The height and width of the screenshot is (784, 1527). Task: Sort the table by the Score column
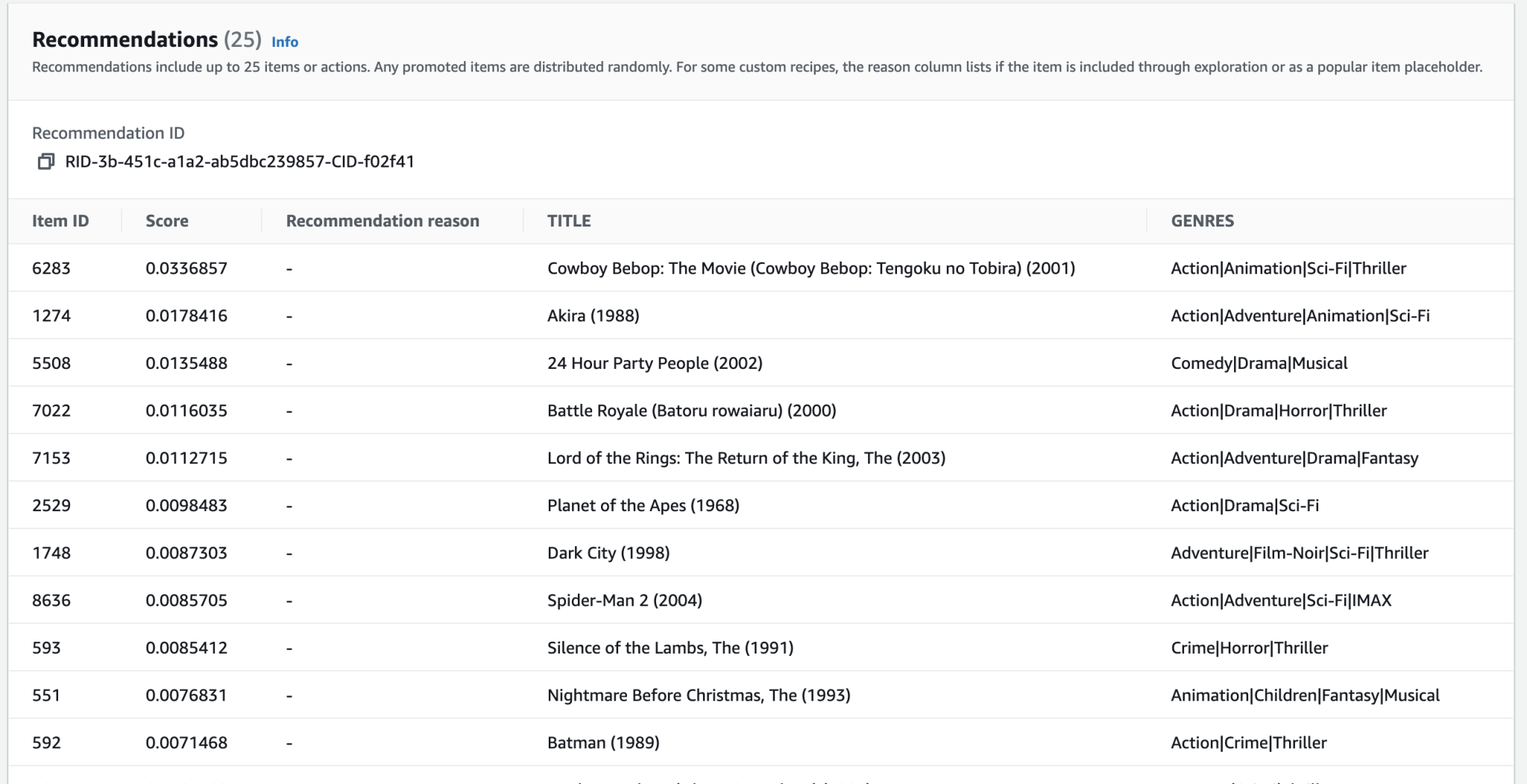167,221
